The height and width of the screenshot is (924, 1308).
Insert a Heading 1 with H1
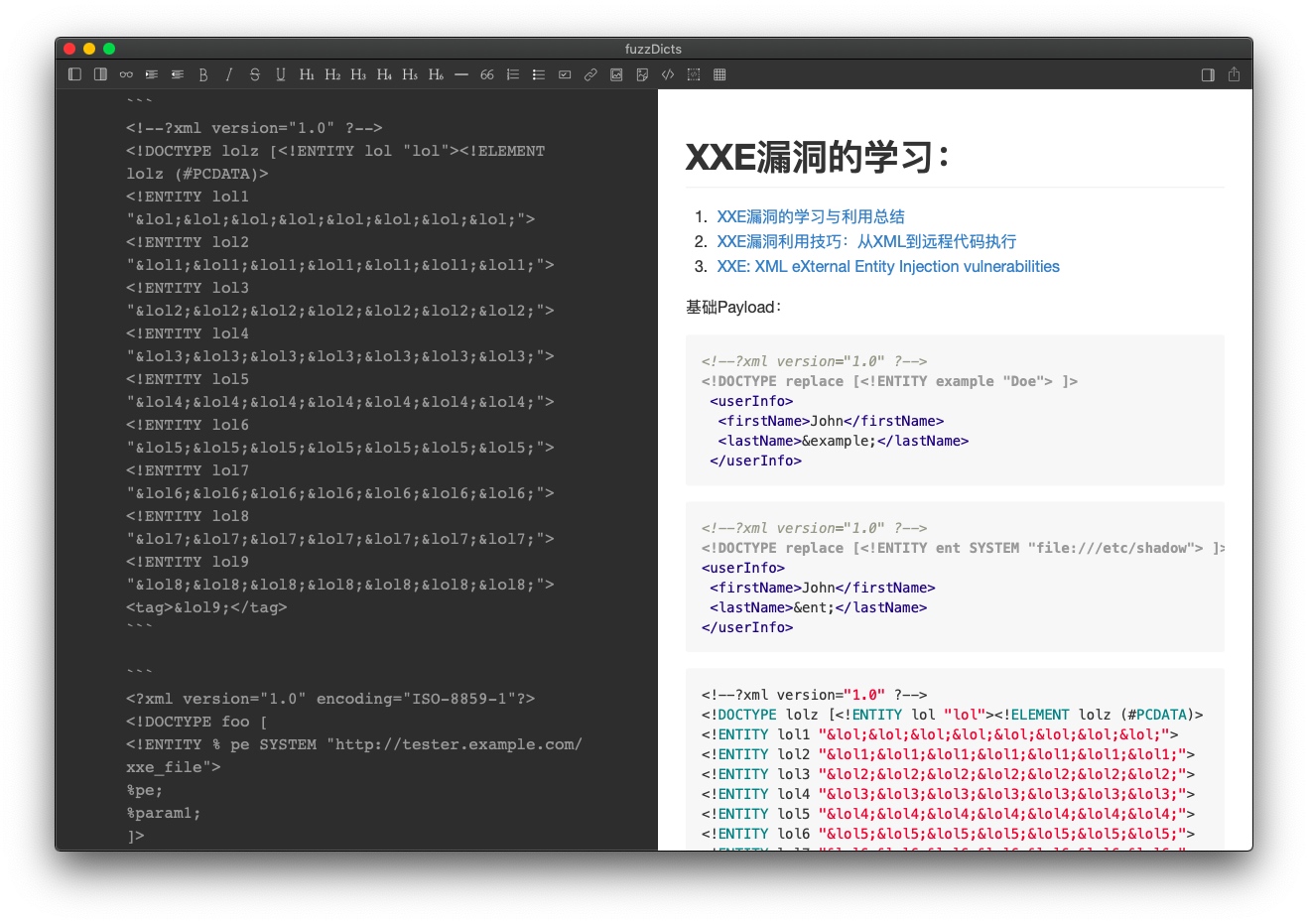tap(307, 74)
